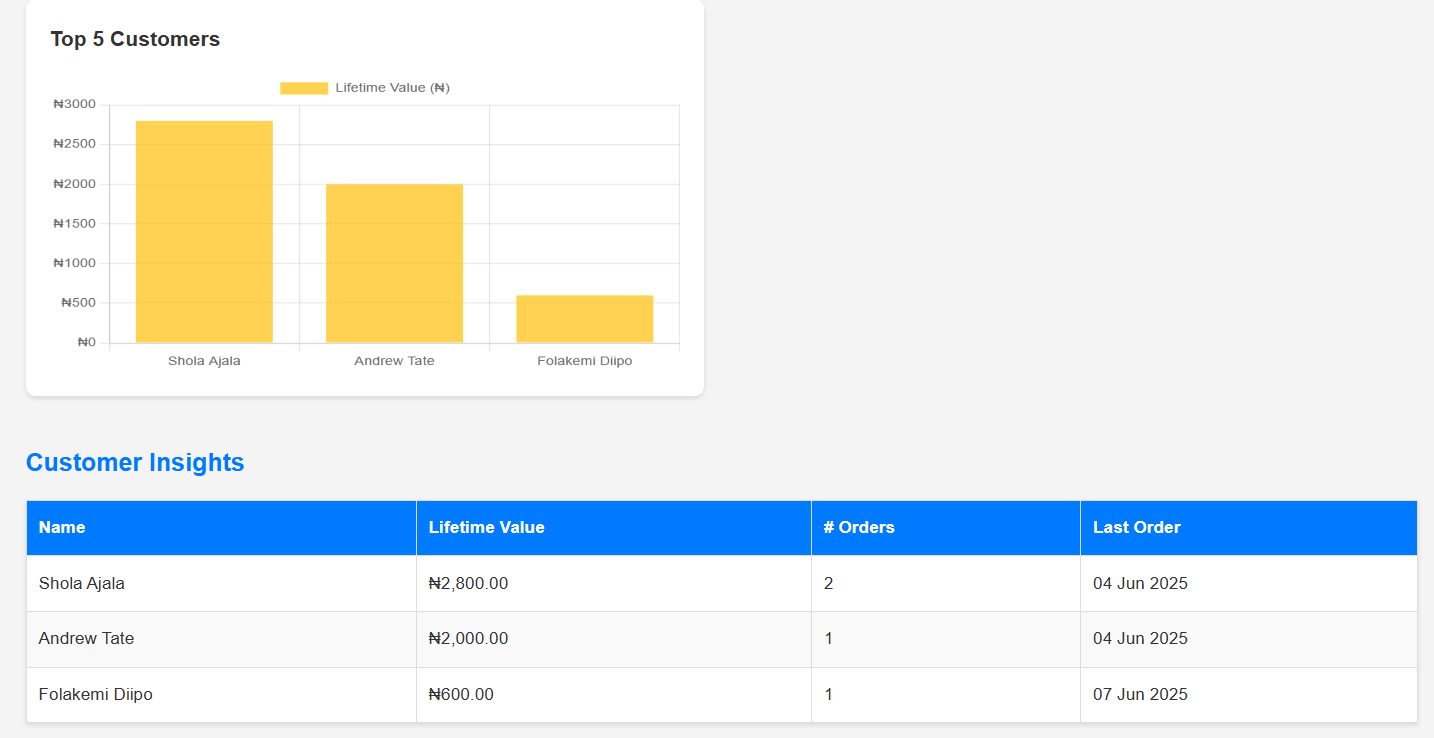Select Folakemi Diipo name in table
1434x738 pixels.
click(x=96, y=694)
